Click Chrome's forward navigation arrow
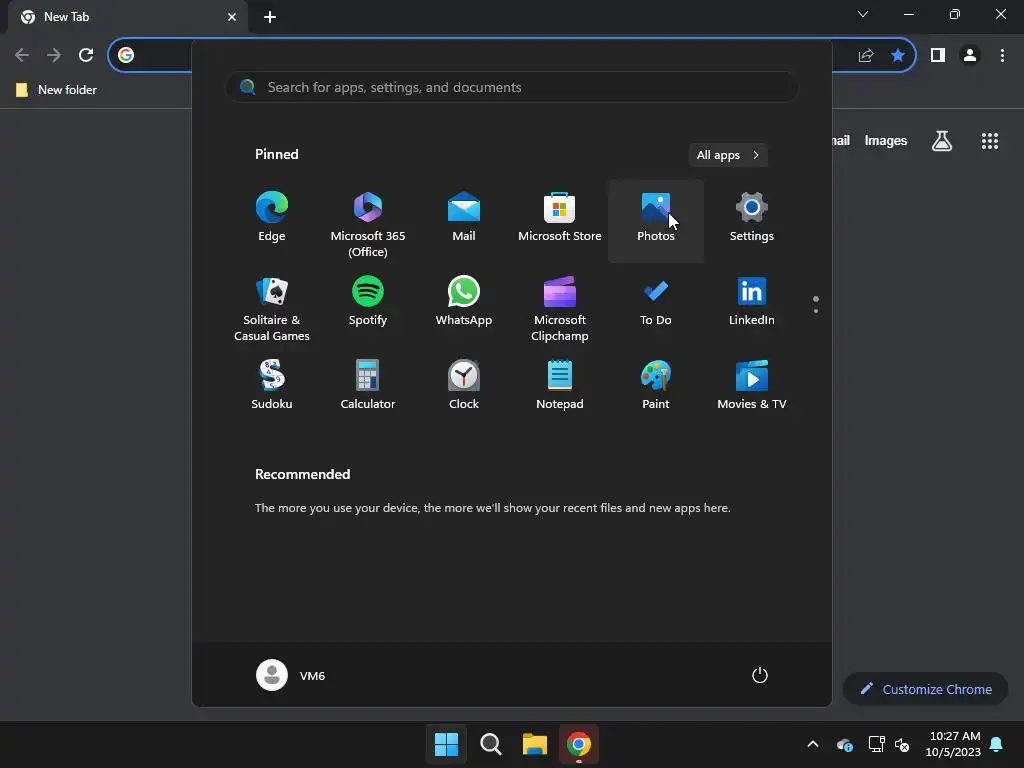Viewport: 1024px width, 768px height. tap(54, 55)
